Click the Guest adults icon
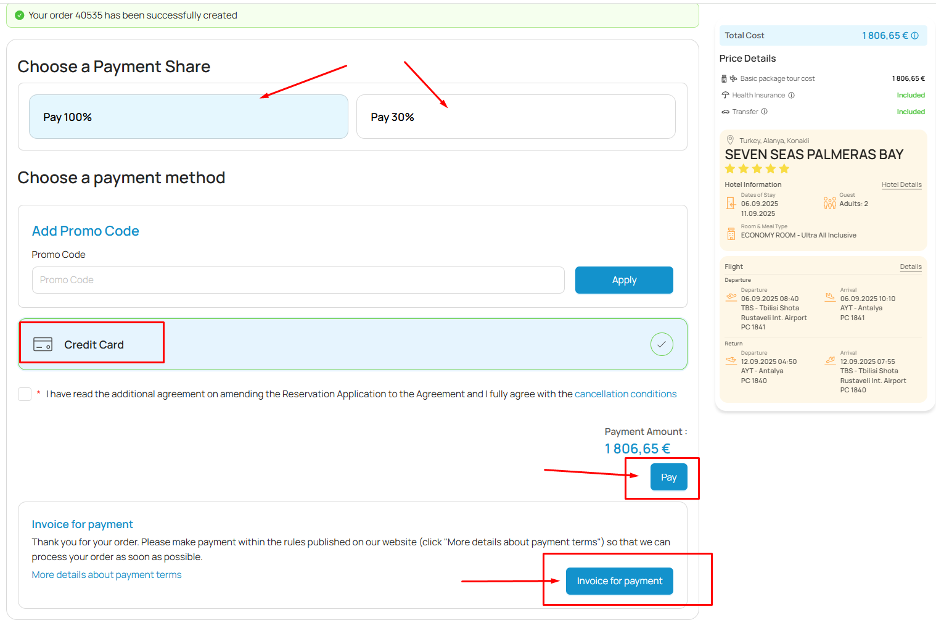The height and width of the screenshot is (636, 936). pyautogui.click(x=829, y=201)
